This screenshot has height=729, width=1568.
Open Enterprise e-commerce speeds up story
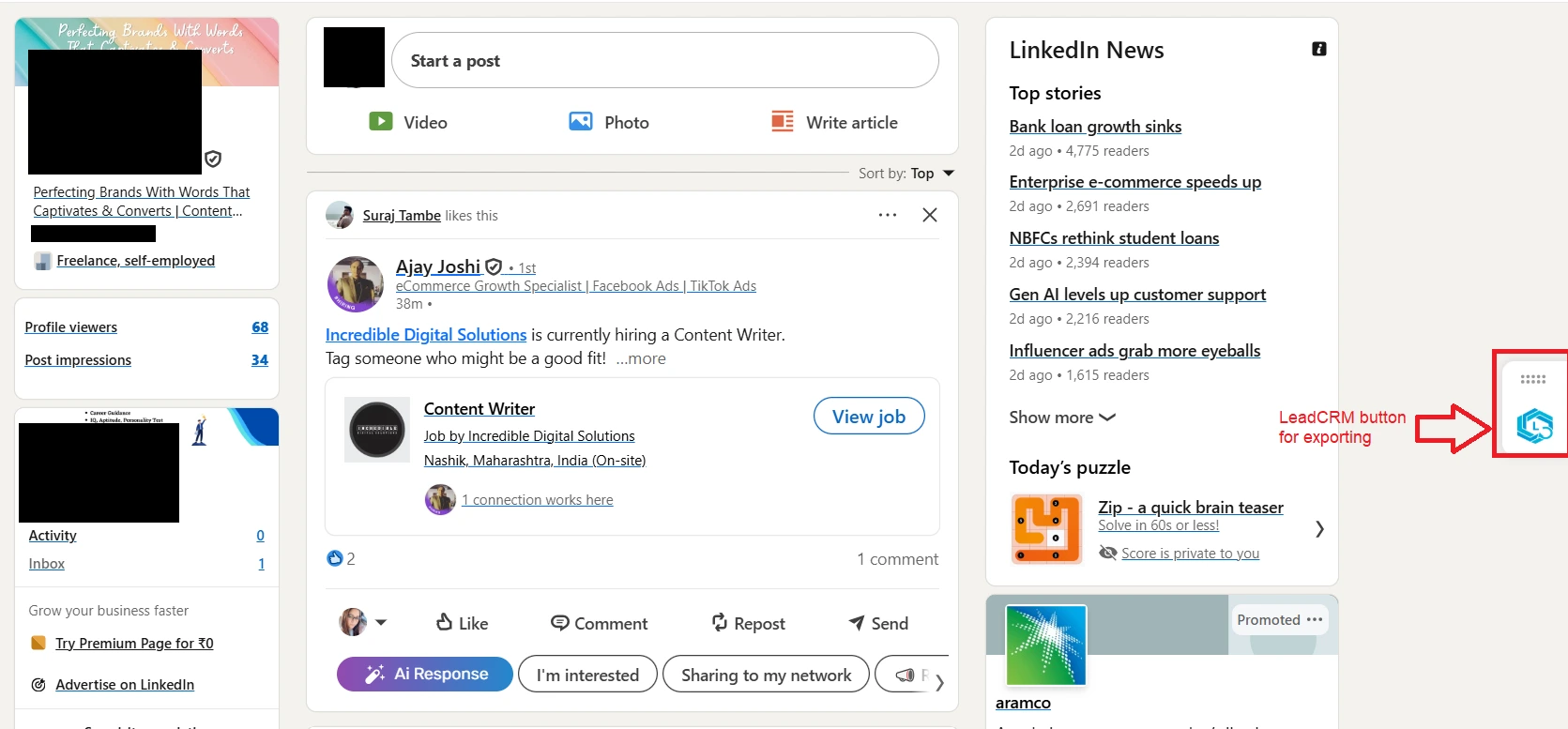(x=1134, y=182)
